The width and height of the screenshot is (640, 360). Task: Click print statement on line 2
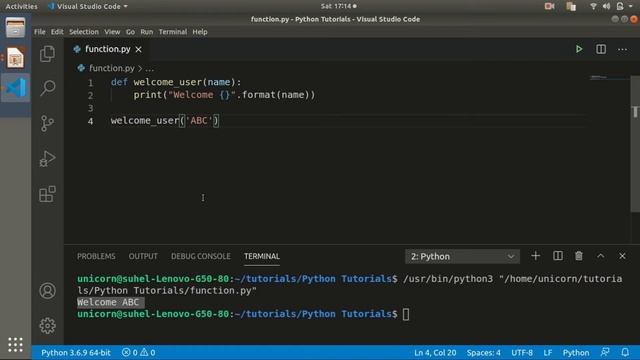[x=224, y=95]
